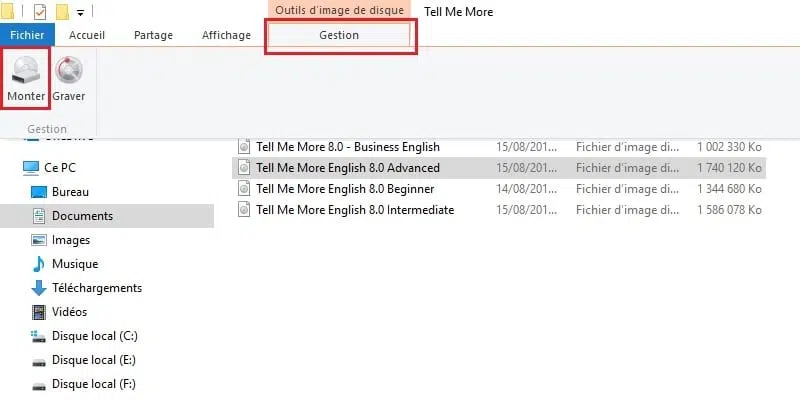Click the size value 1 002 330 Ko
This screenshot has height=403, width=800.
click(730, 147)
